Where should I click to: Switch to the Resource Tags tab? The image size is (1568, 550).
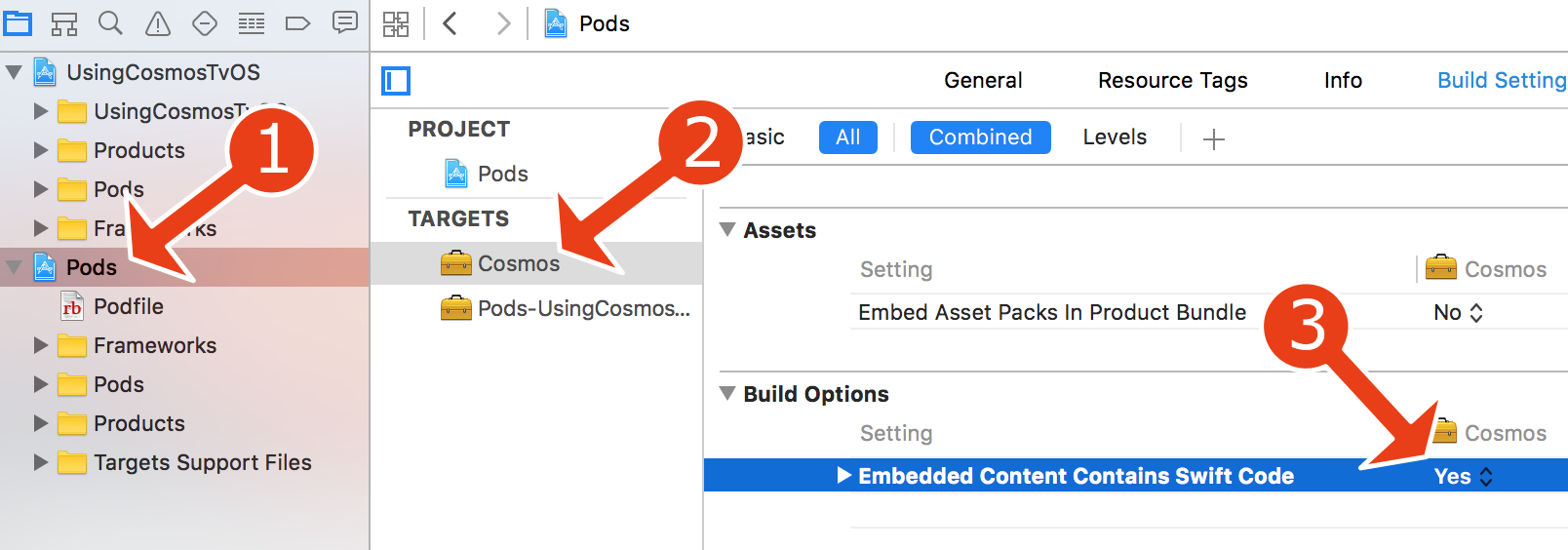(x=1172, y=81)
